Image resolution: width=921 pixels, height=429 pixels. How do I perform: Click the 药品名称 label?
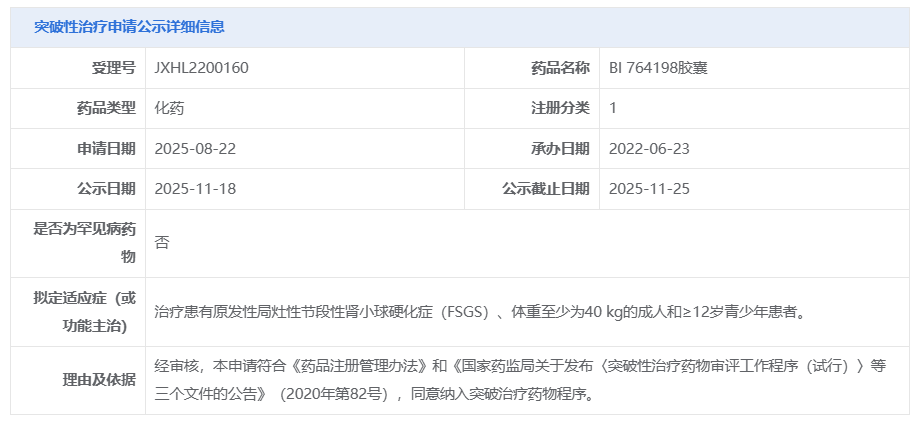[x=560, y=68]
